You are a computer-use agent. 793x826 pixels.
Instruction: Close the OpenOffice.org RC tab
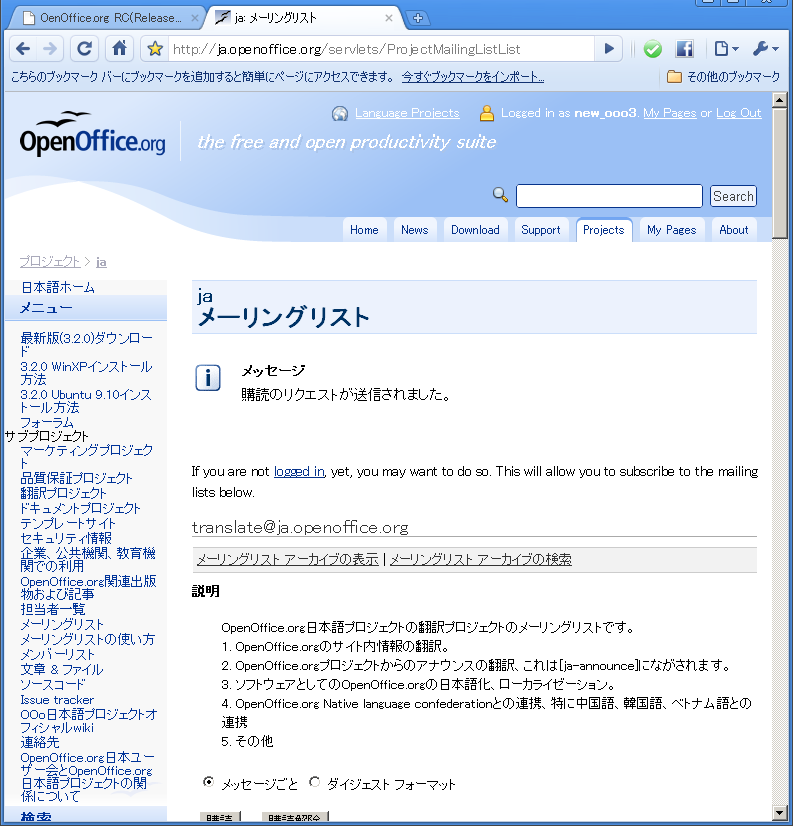194,18
